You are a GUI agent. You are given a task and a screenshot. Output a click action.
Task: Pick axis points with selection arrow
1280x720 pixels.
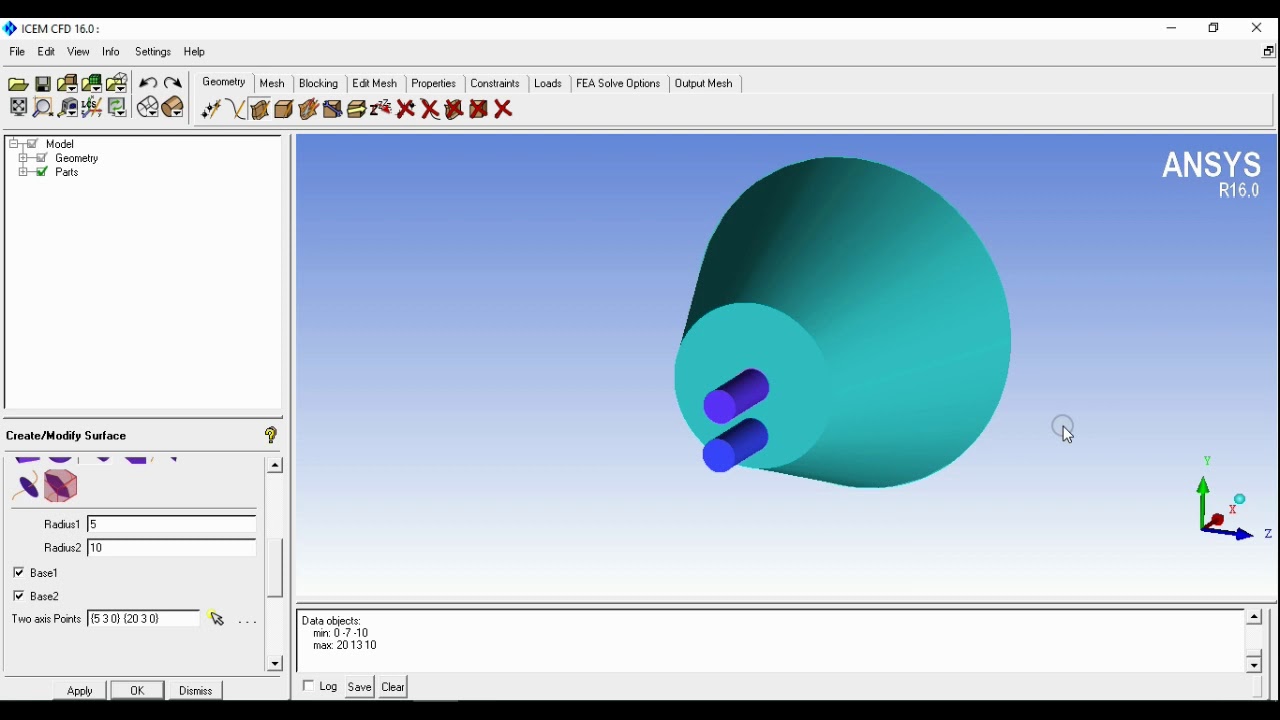[x=217, y=620]
